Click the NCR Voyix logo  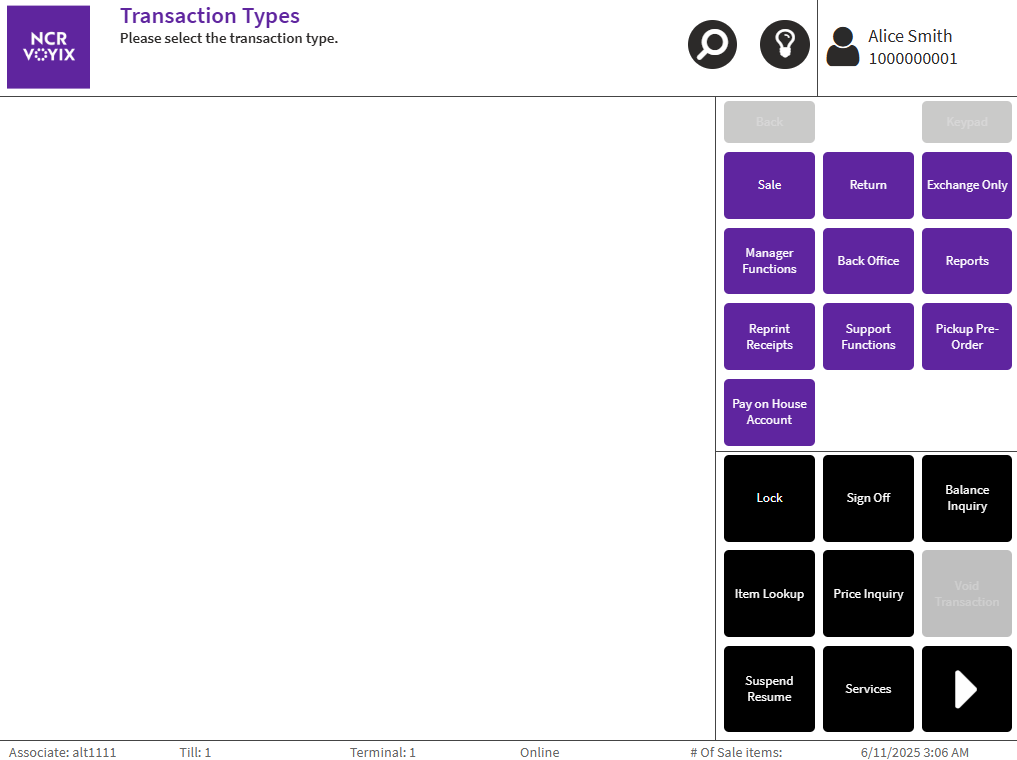(48, 47)
